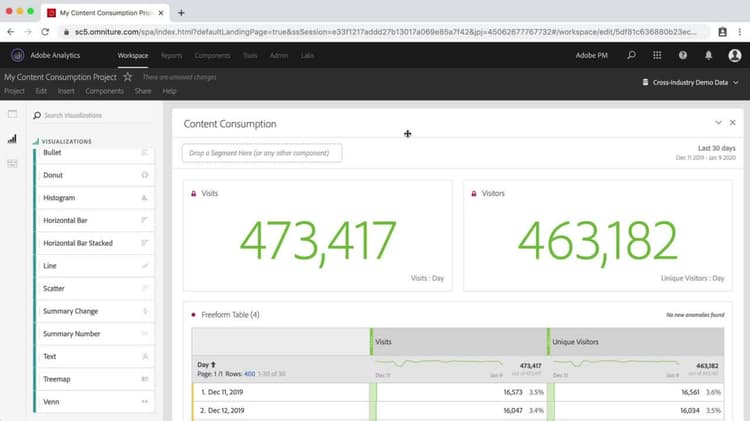The width and height of the screenshot is (750, 421).
Task: Open the Components menu in project bar
Action: (104, 91)
